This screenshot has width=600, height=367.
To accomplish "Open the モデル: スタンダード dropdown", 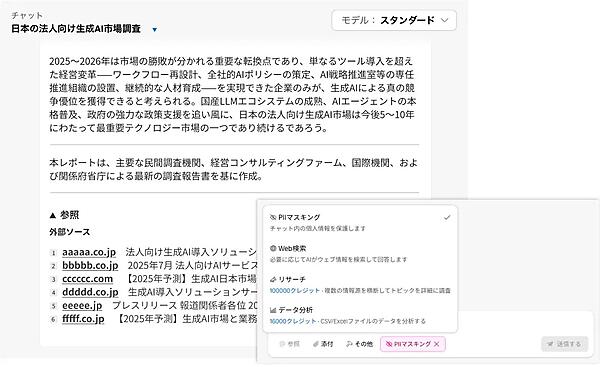I will pos(394,20).
